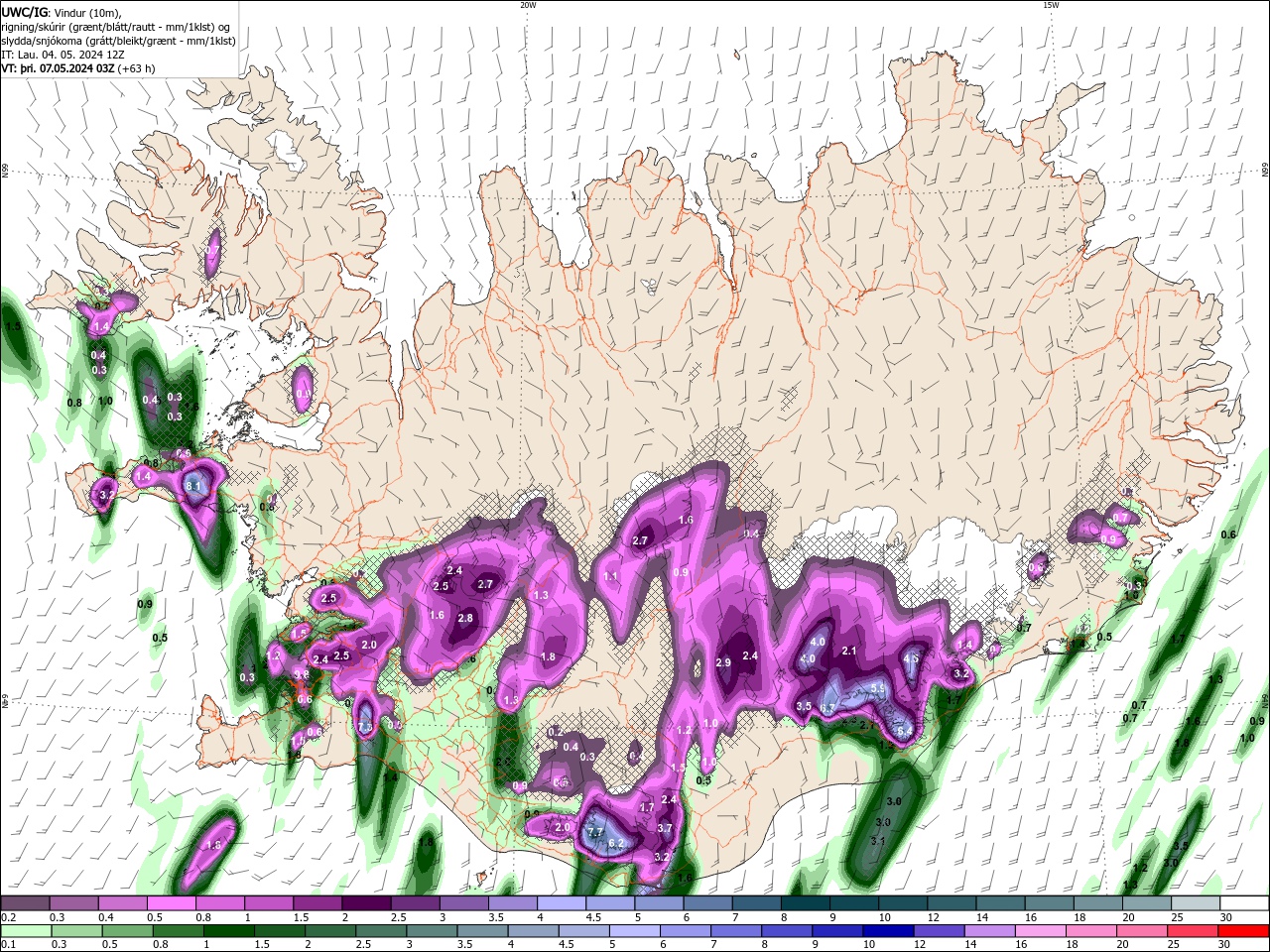
Task: Click the '20W' longitude label
Action: 528,5
